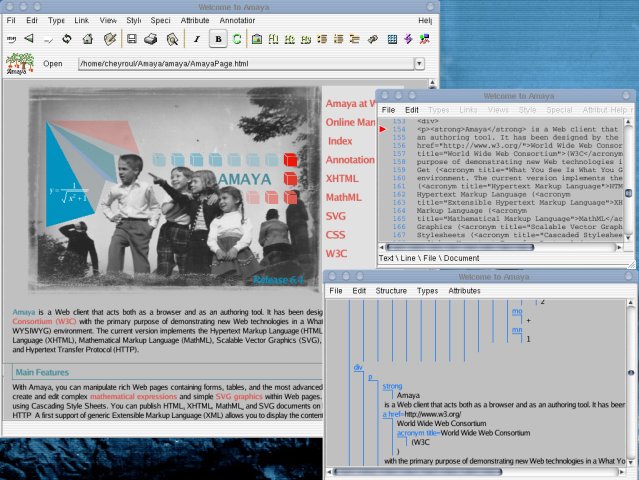Click the red line marker arrow in source
Viewport: 639px width, 480px height.
click(383, 129)
